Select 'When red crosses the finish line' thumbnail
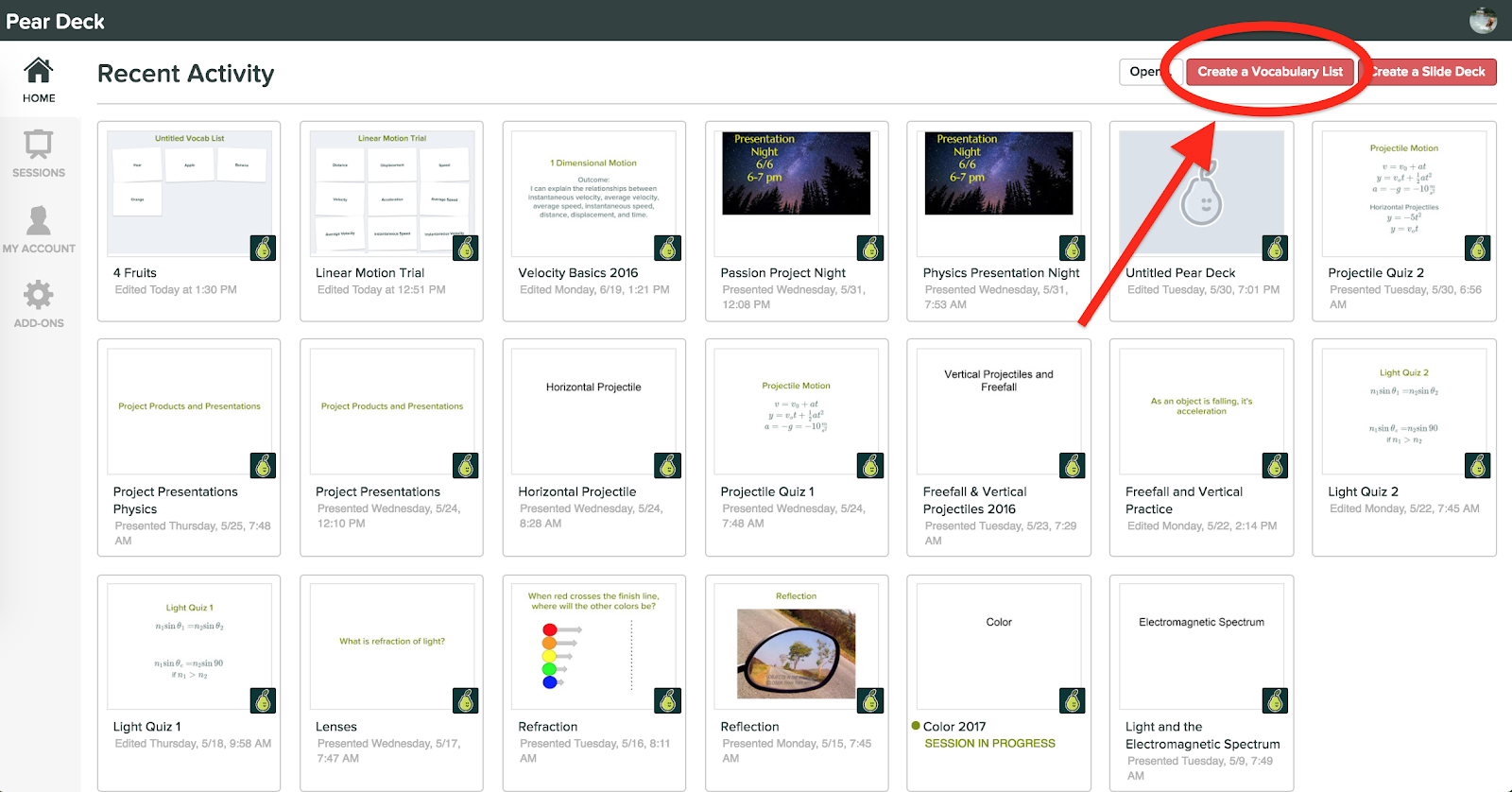 pos(594,646)
